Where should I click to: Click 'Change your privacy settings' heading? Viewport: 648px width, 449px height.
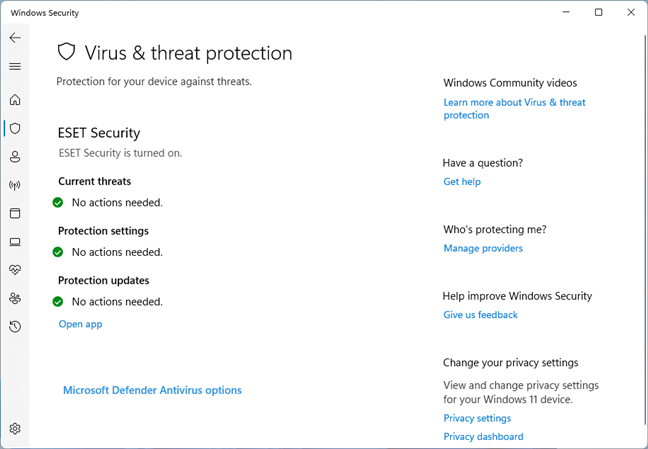(x=510, y=363)
